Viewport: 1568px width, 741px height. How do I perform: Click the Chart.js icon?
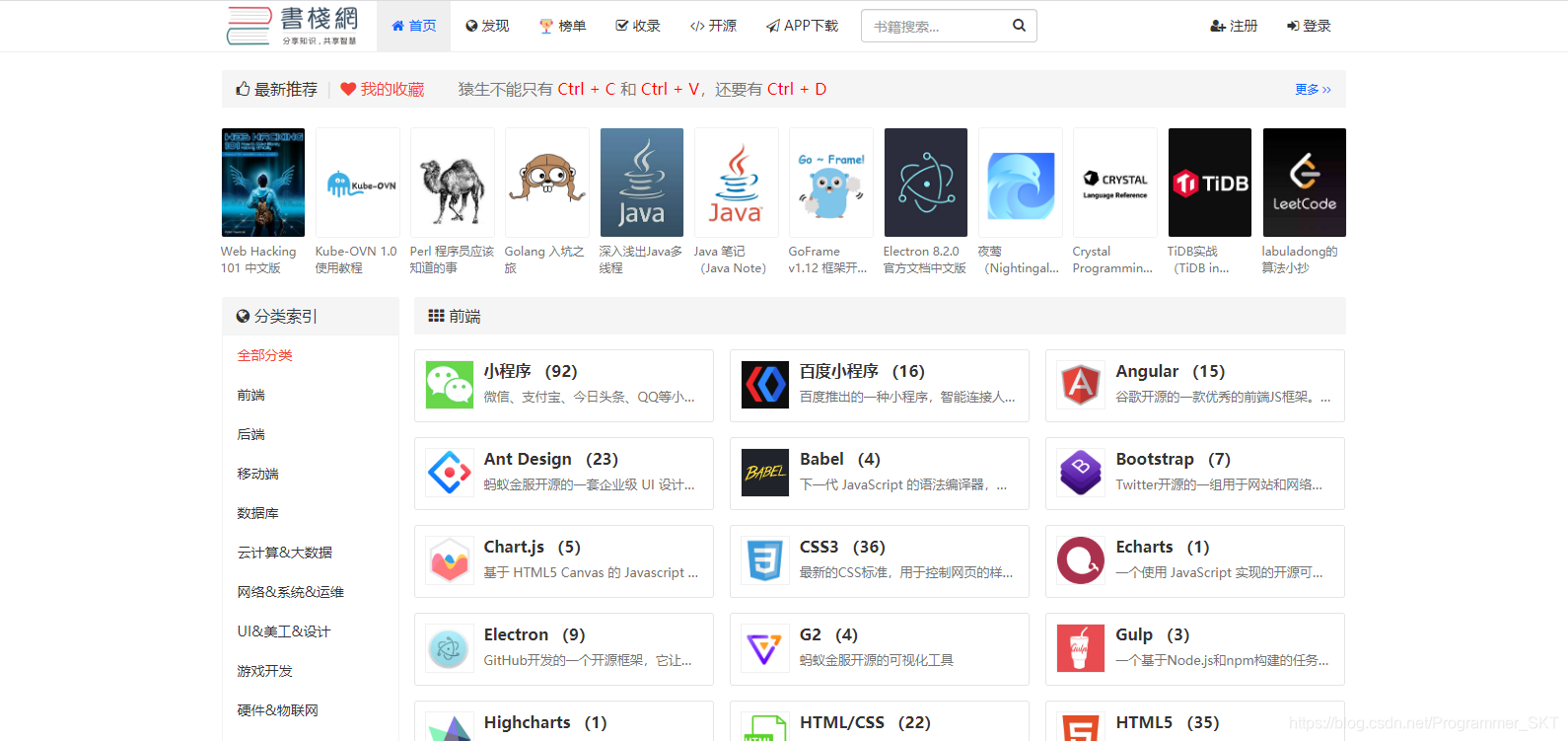[x=450, y=560]
